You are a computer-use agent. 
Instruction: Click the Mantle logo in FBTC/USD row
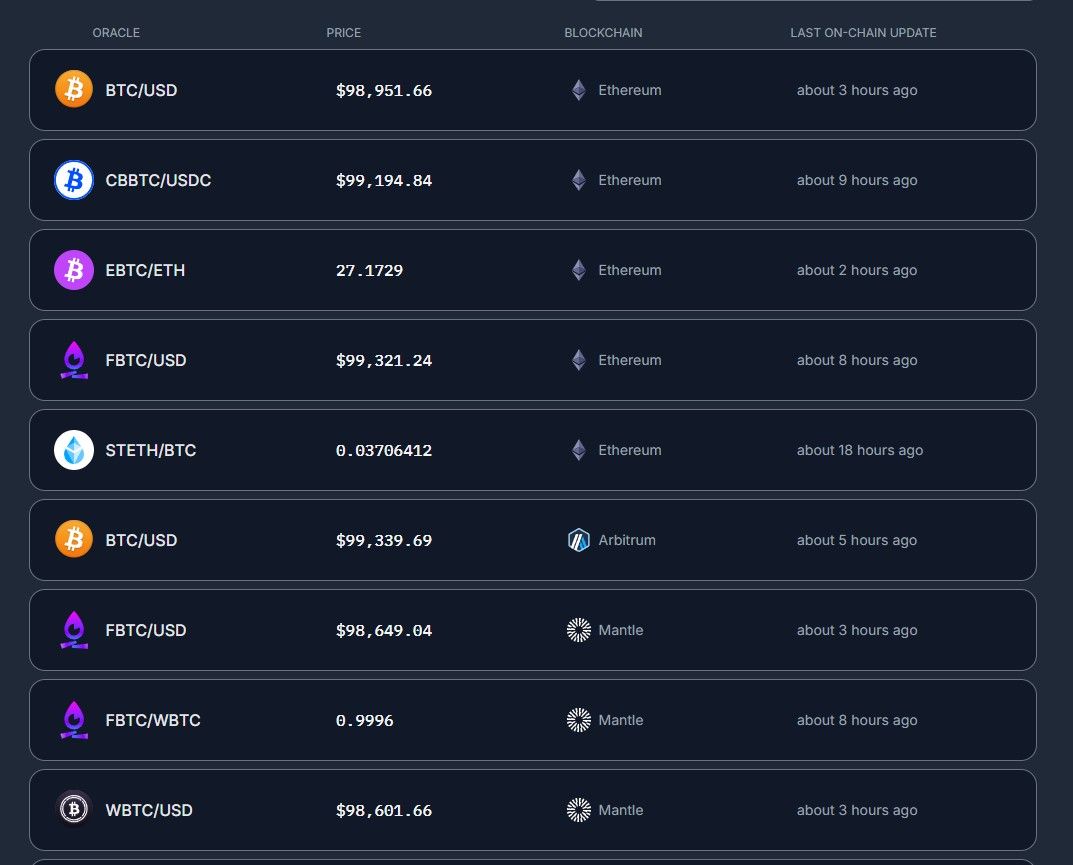coord(579,630)
